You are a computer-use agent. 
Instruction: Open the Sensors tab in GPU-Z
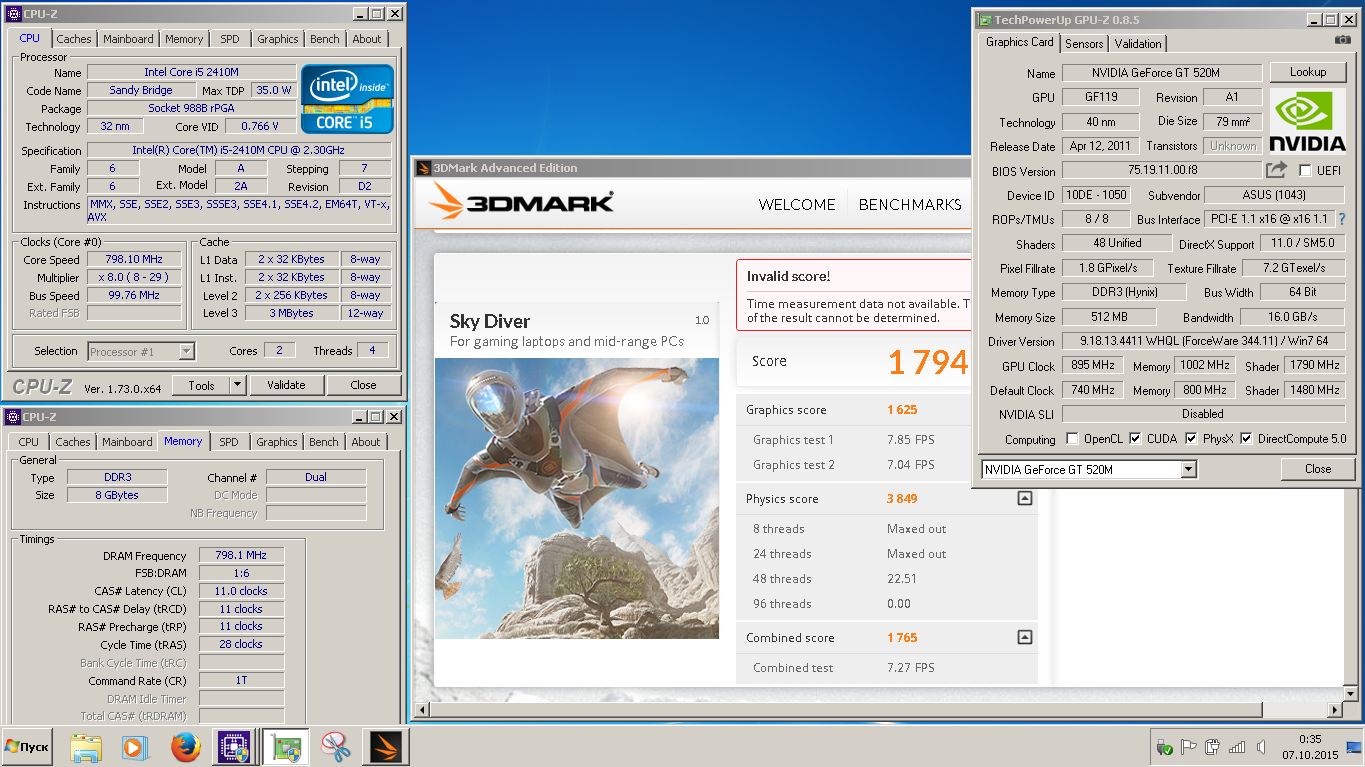[x=1084, y=43]
